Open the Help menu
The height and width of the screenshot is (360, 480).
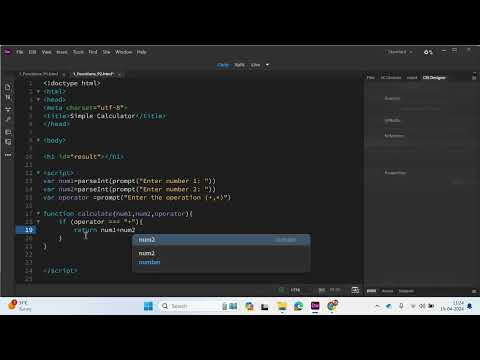click(142, 52)
